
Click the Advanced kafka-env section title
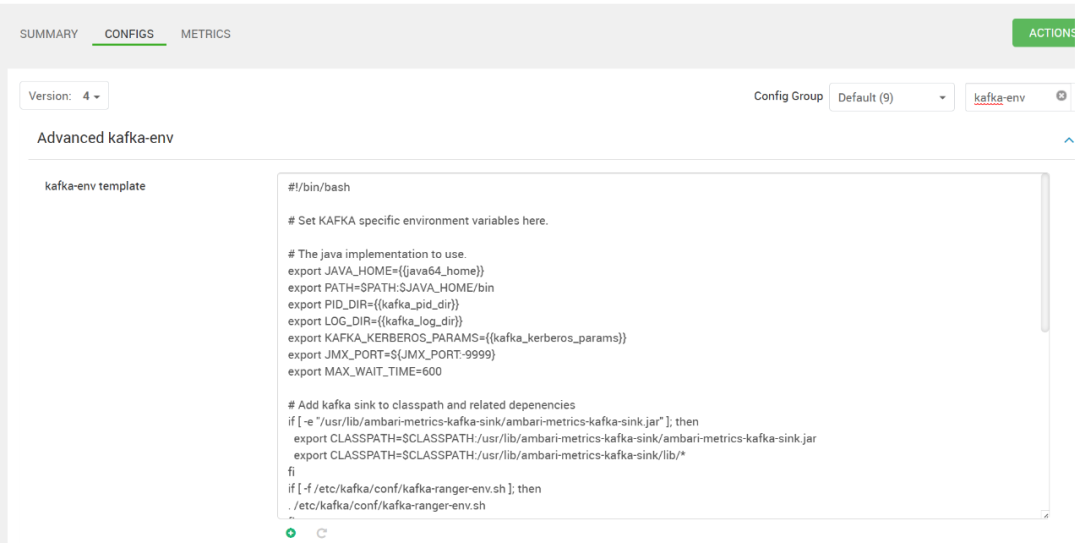point(105,138)
